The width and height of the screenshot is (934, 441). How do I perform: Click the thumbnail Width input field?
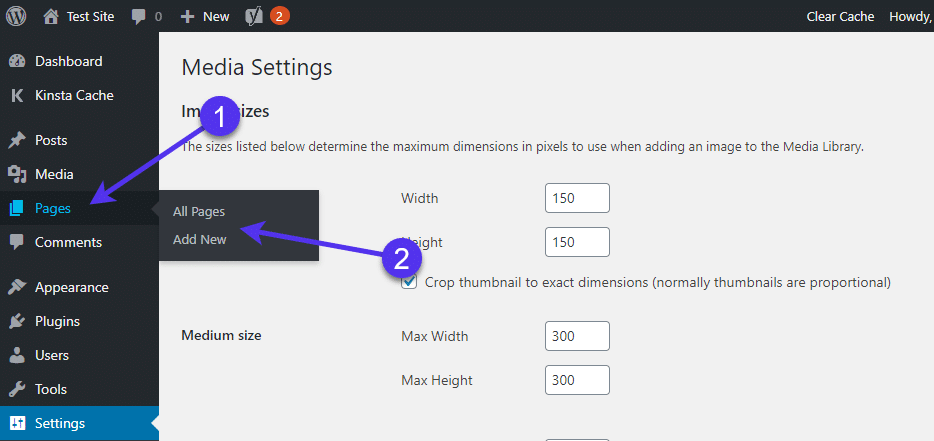click(x=577, y=198)
